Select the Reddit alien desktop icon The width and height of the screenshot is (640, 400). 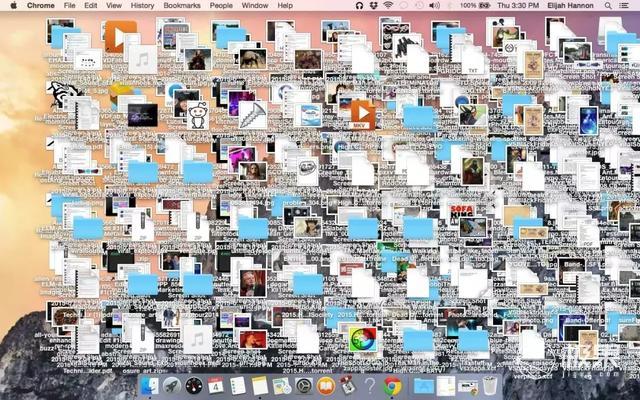coord(198,115)
